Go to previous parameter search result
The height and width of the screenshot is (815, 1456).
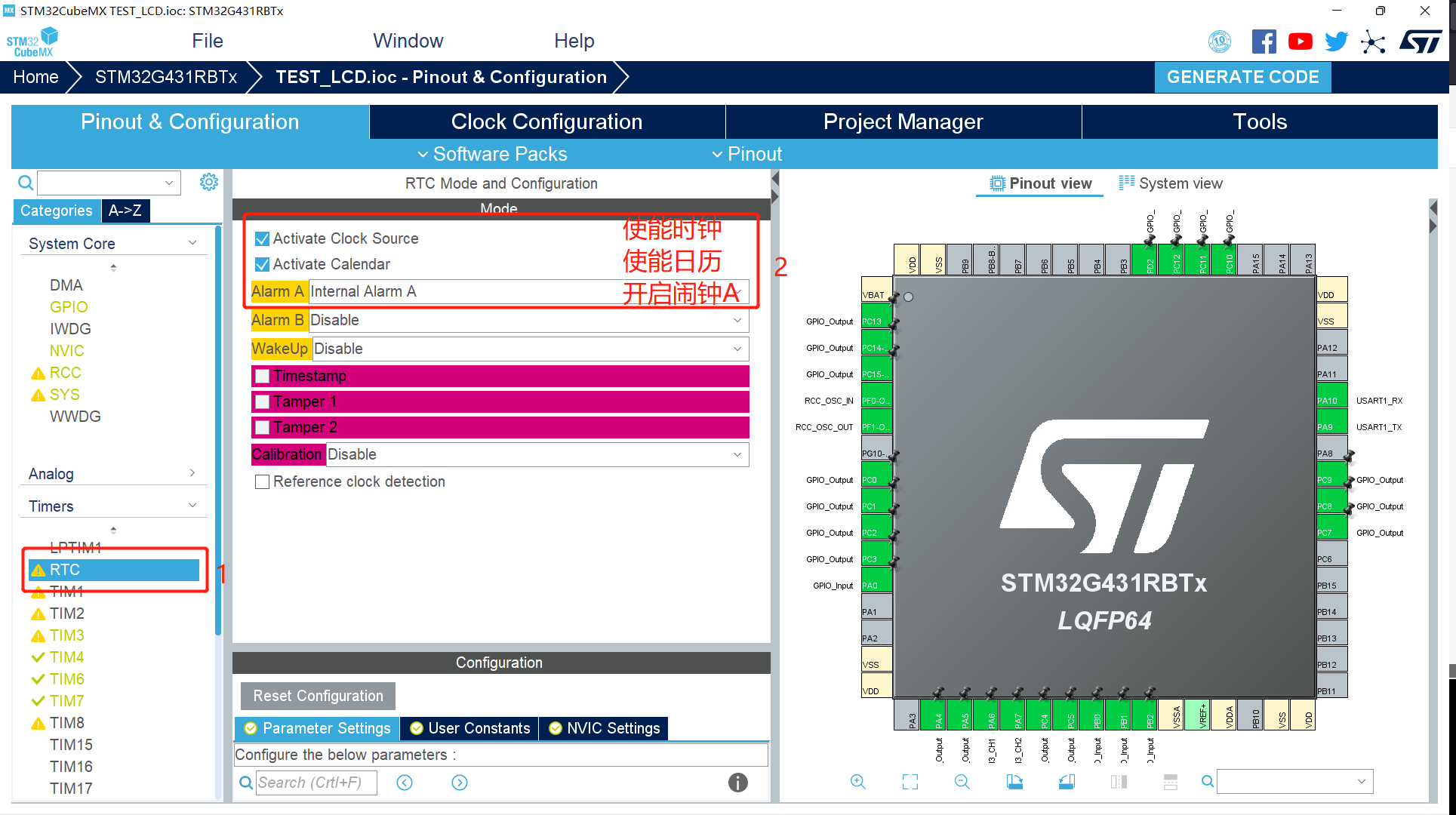pos(405,783)
